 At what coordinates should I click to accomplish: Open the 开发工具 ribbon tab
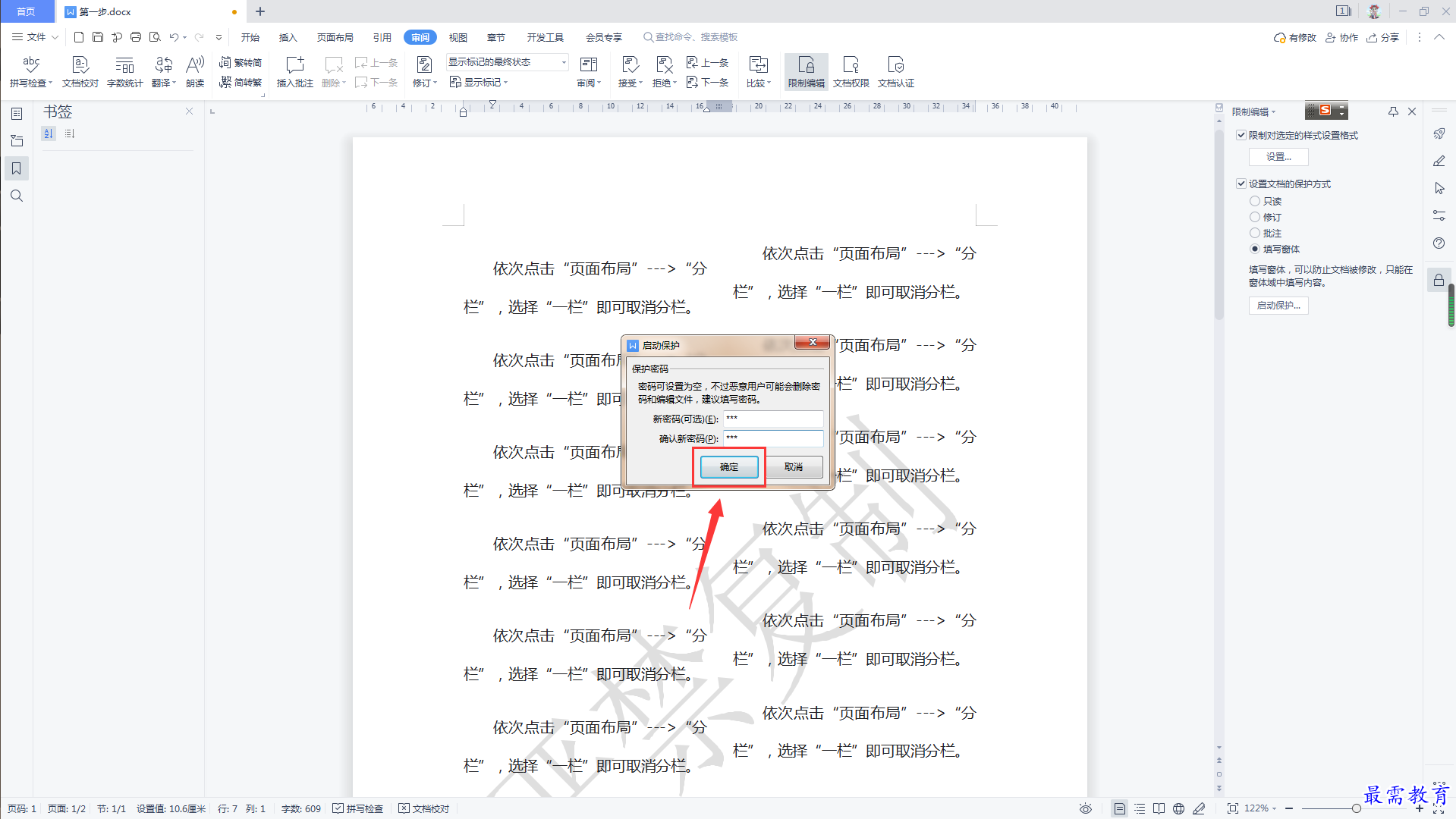point(546,37)
